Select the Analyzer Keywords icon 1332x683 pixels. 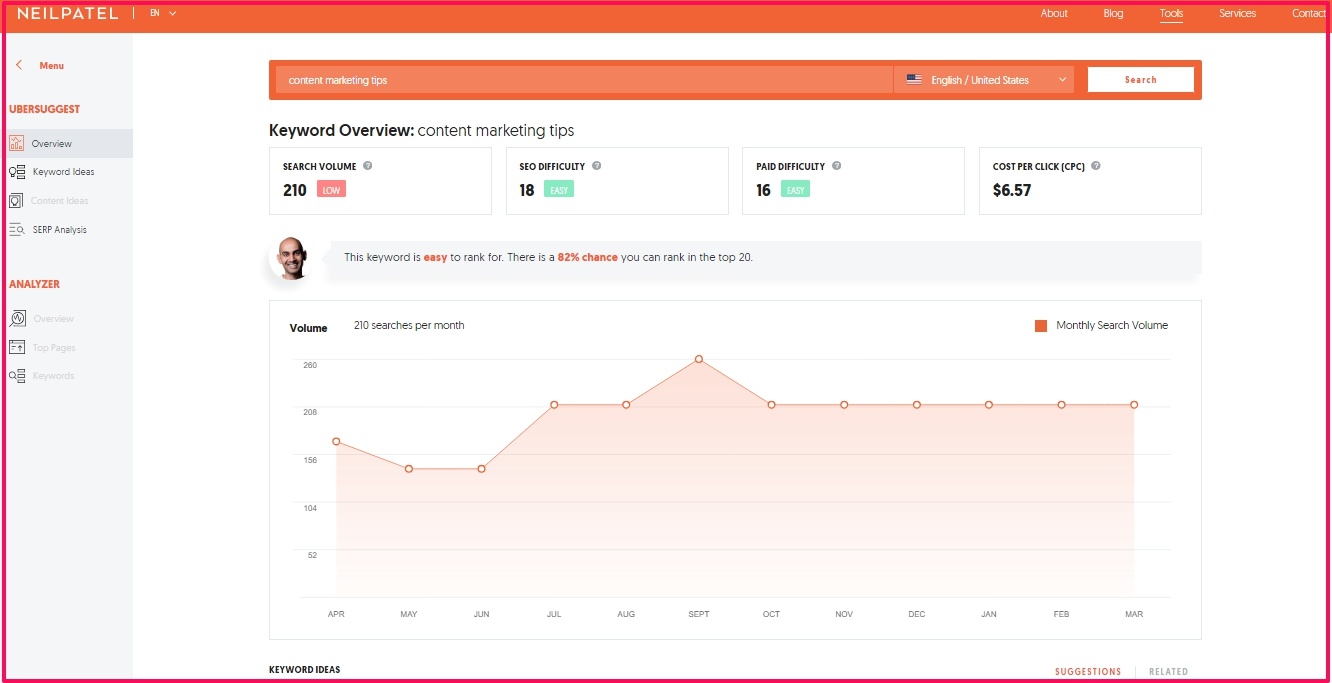pos(16,376)
